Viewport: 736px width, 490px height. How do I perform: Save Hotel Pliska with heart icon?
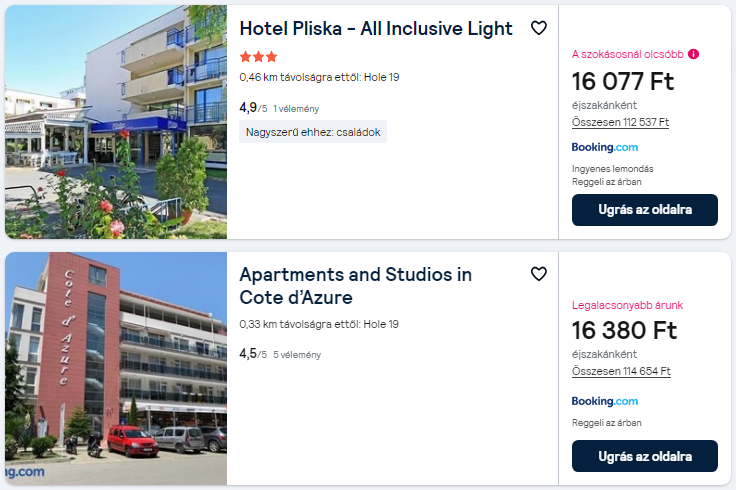[538, 29]
